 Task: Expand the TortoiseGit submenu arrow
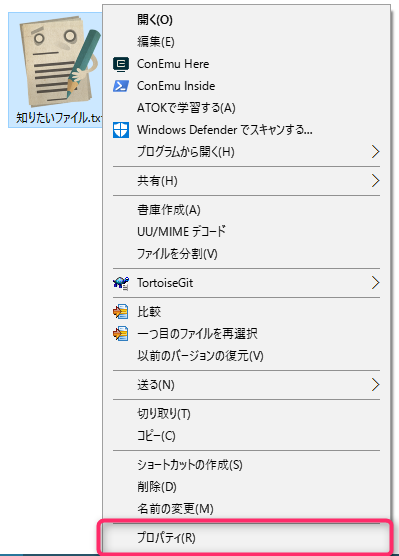[x=375, y=283]
